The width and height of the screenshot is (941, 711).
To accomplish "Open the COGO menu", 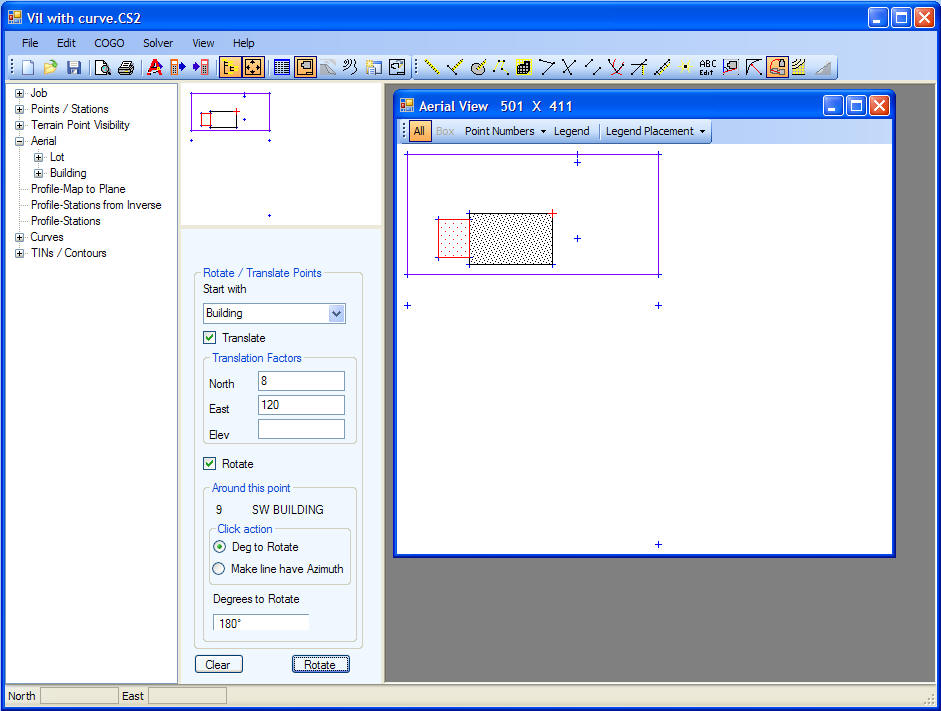I will (109, 43).
